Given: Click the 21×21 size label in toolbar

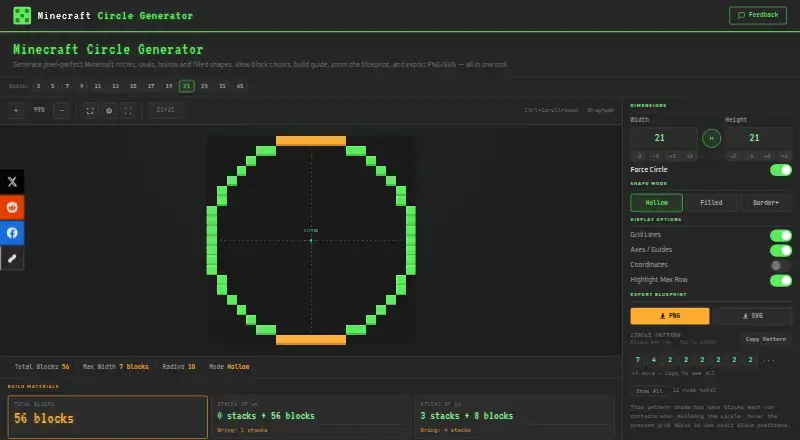Looking at the screenshot, I should [165, 110].
